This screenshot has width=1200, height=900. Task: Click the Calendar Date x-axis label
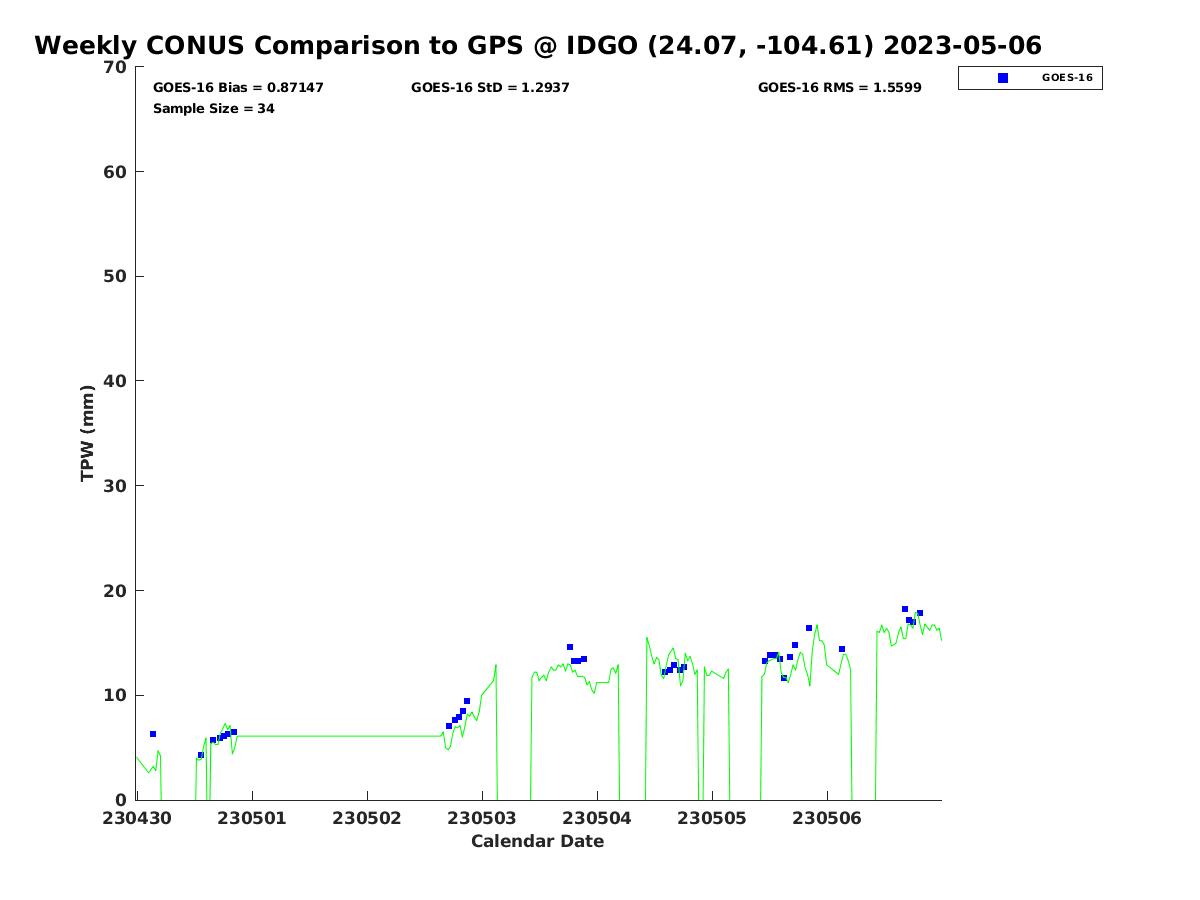537,842
